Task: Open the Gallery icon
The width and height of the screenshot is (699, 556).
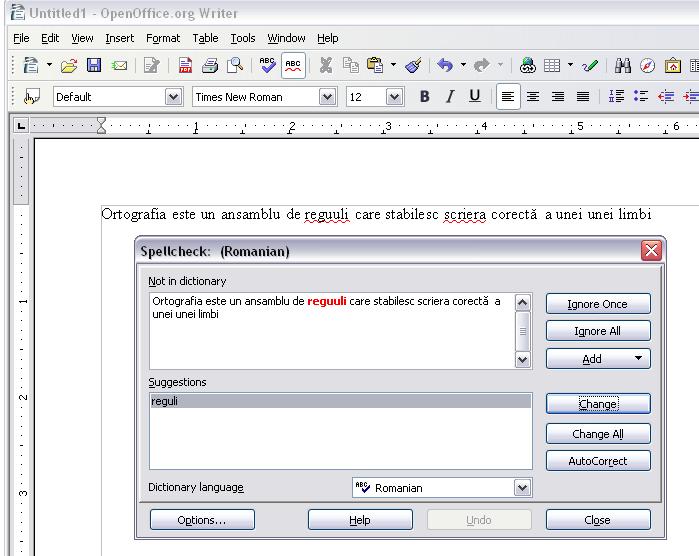Action: (x=673, y=66)
